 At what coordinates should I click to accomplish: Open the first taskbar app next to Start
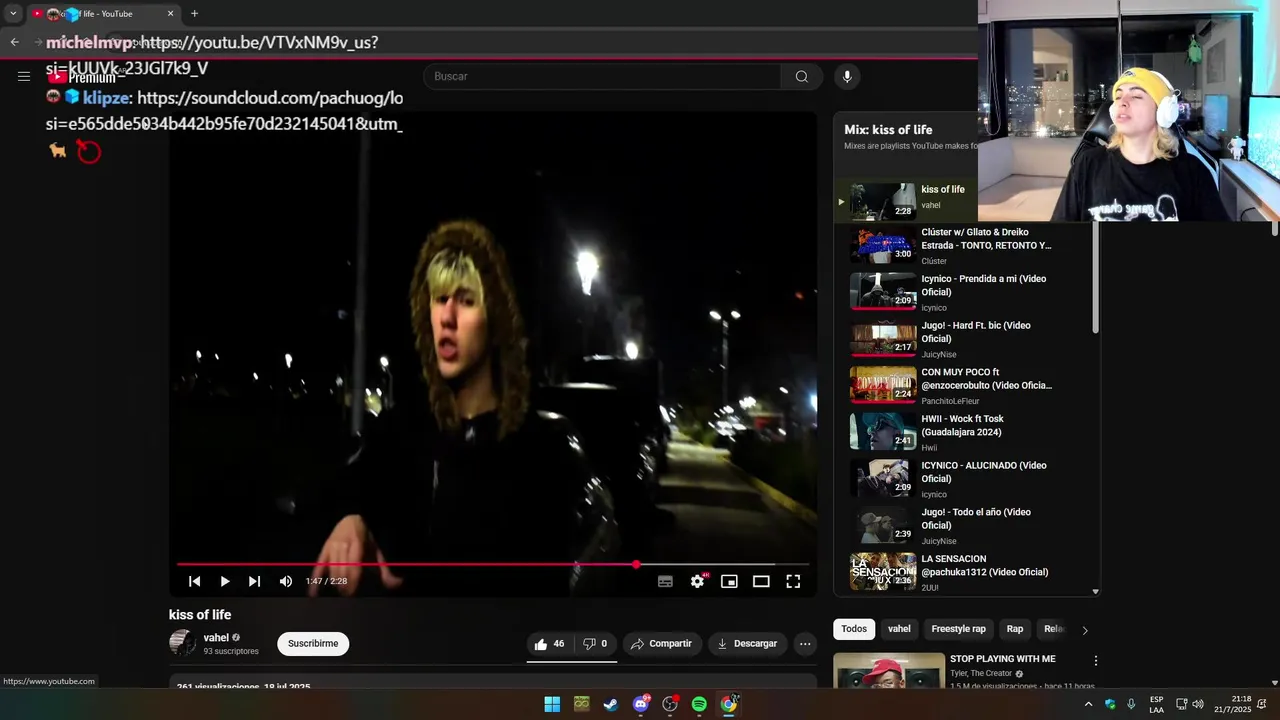click(x=581, y=704)
